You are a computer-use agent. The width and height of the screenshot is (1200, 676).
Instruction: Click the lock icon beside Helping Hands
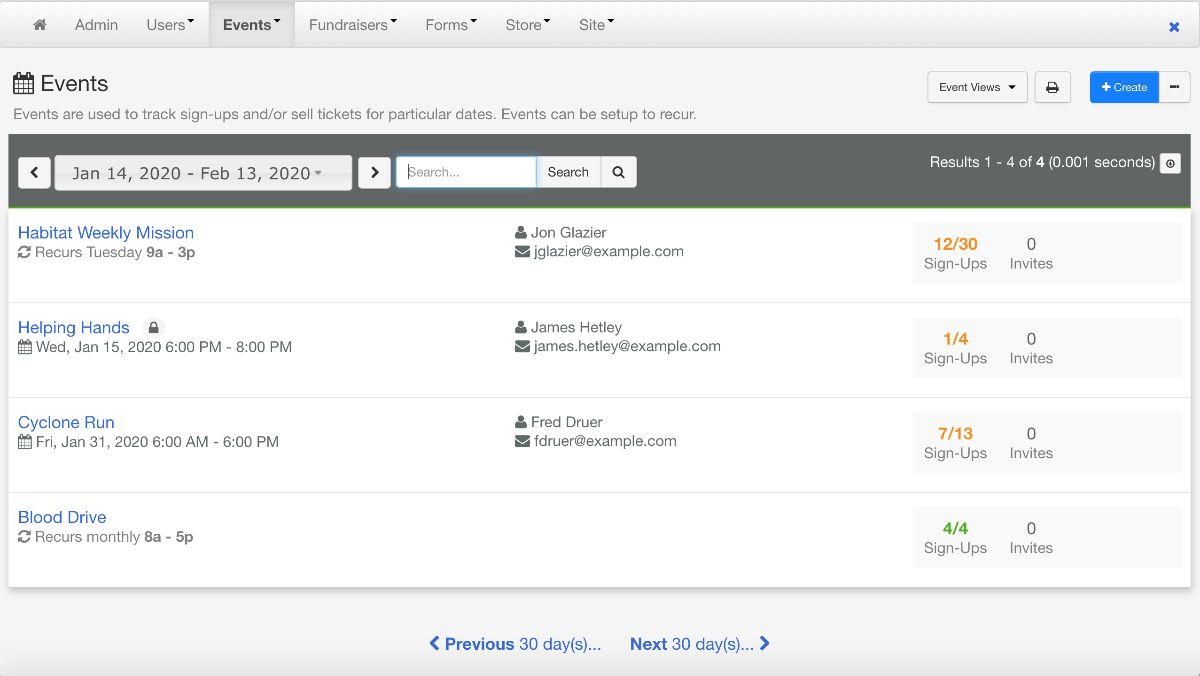click(x=153, y=327)
